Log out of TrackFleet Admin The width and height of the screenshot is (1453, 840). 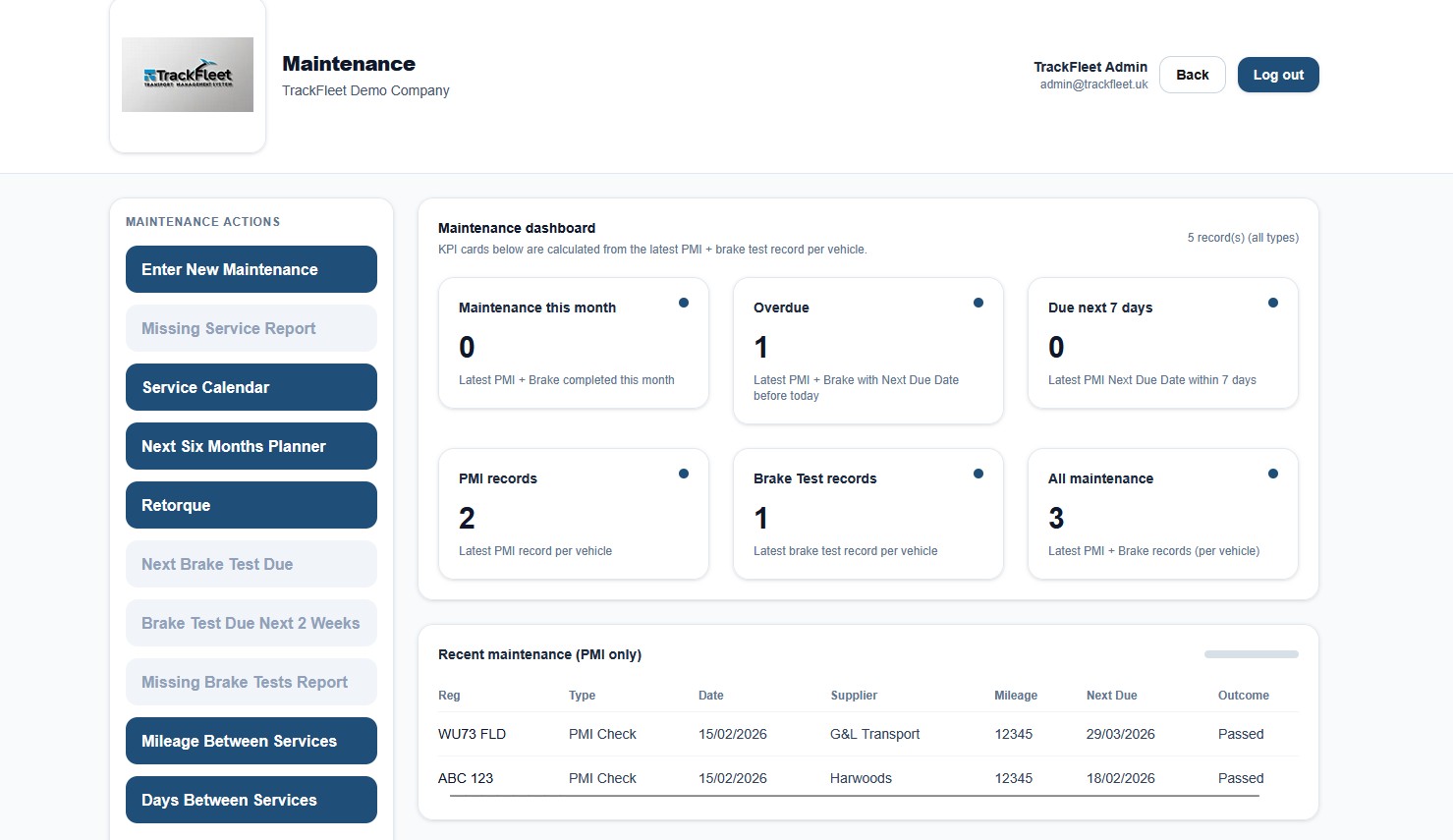coord(1277,74)
